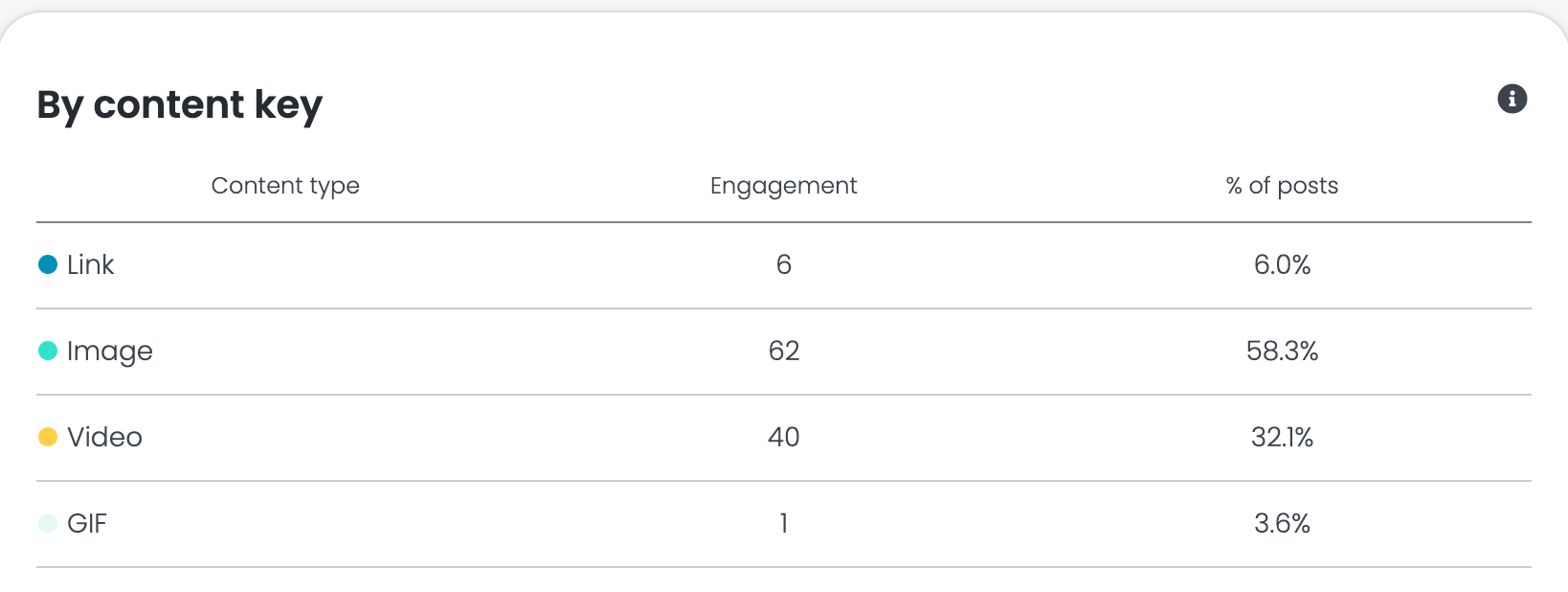The height and width of the screenshot is (592, 1568).
Task: Sort by the Engagement column header
Action: coord(783,186)
